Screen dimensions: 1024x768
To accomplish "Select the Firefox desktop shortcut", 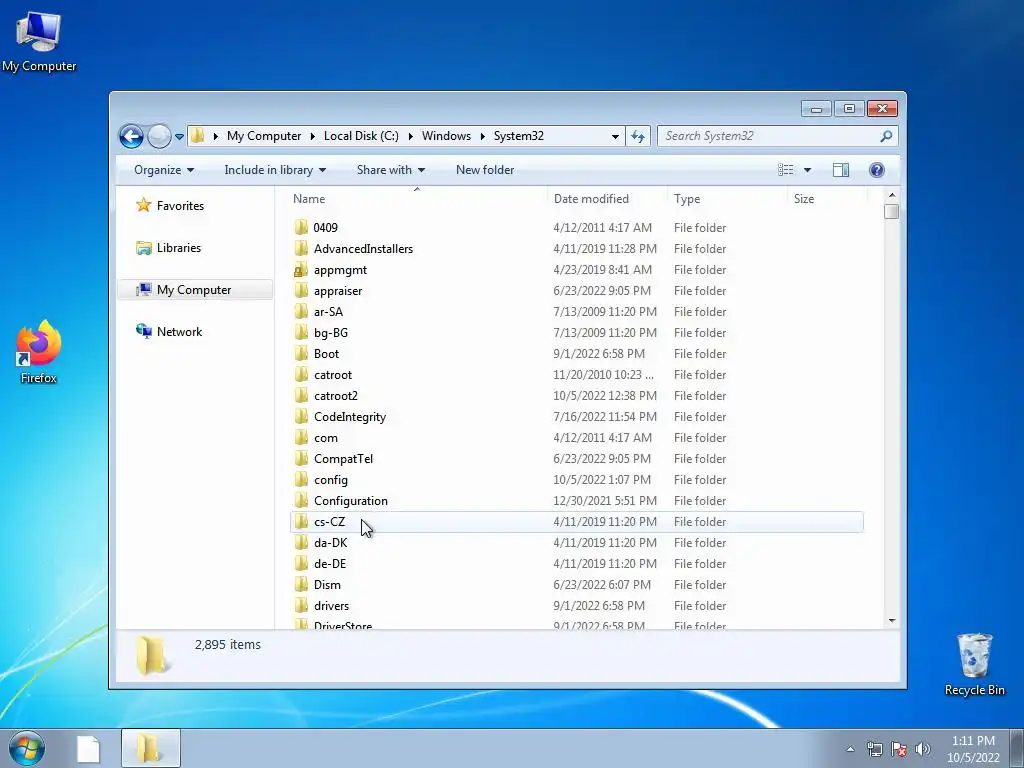I will [38, 353].
